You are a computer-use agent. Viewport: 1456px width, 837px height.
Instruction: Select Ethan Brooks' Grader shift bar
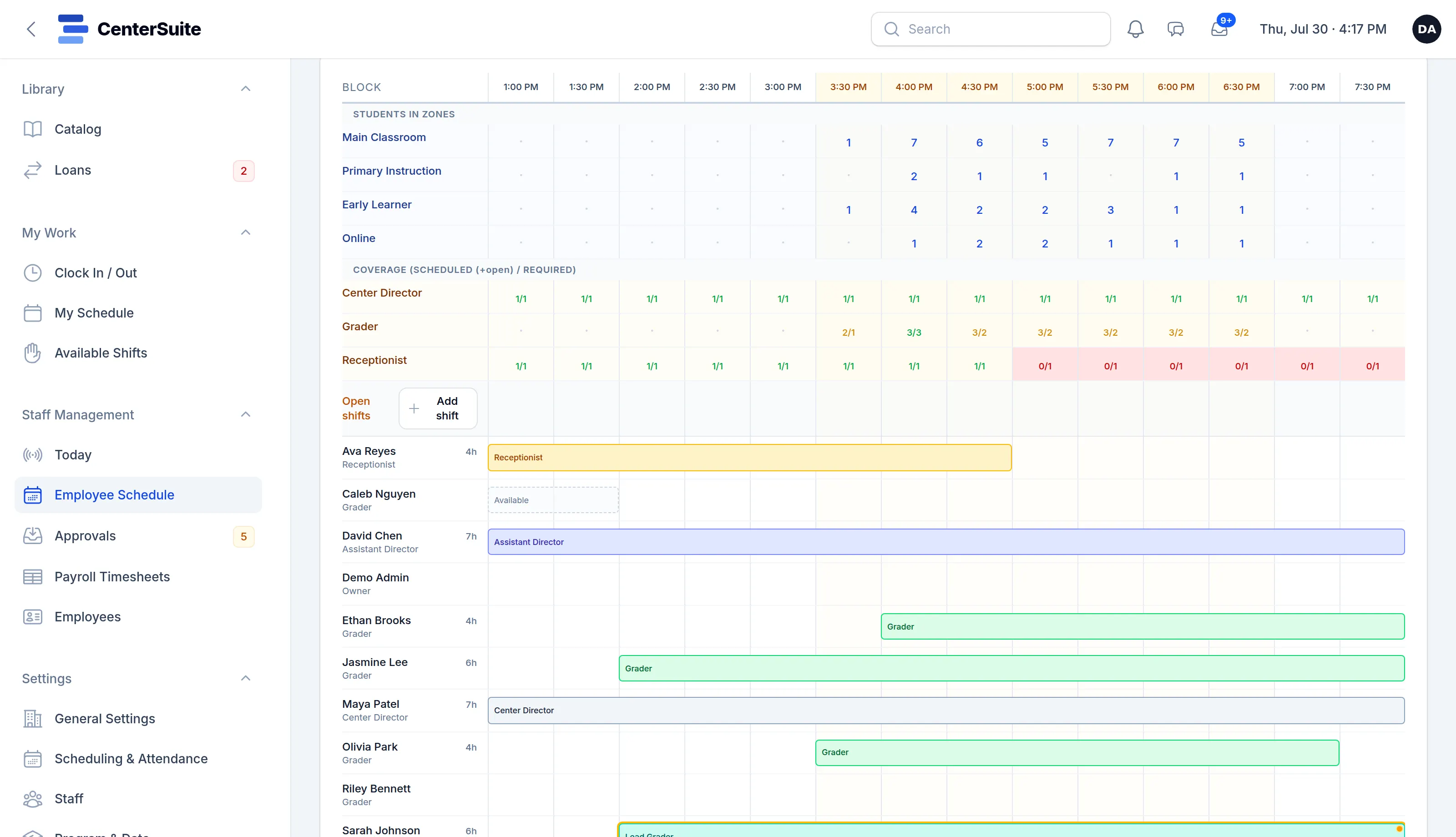[1143, 626]
